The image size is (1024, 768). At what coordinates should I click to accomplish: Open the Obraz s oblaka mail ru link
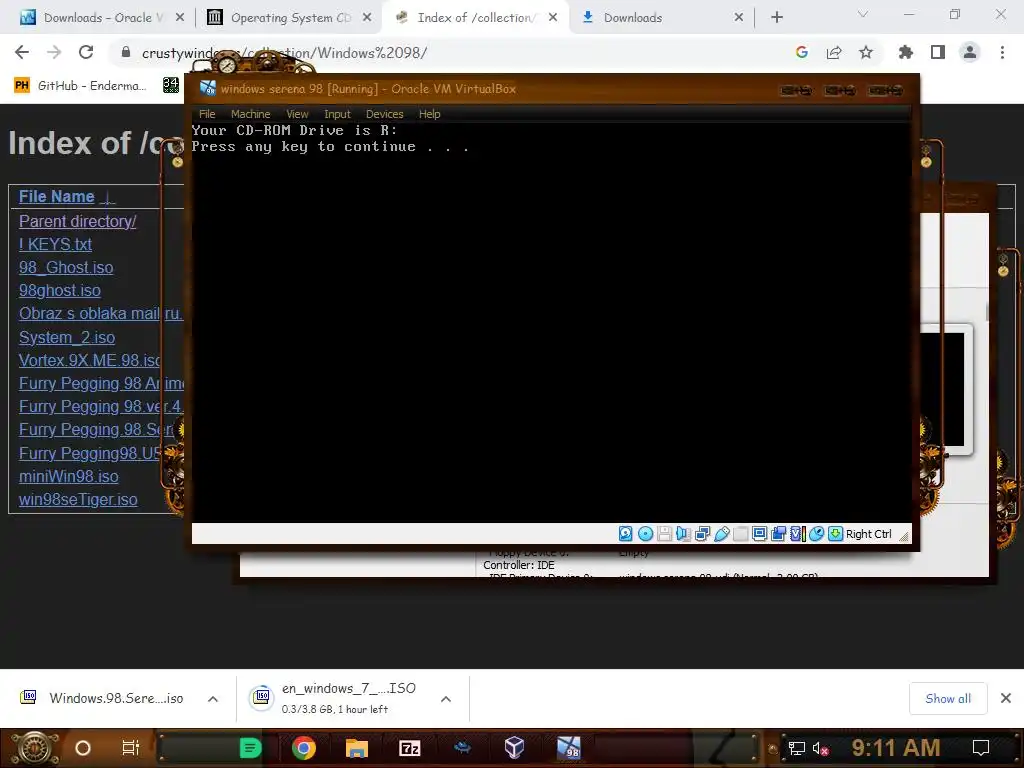[101, 313]
